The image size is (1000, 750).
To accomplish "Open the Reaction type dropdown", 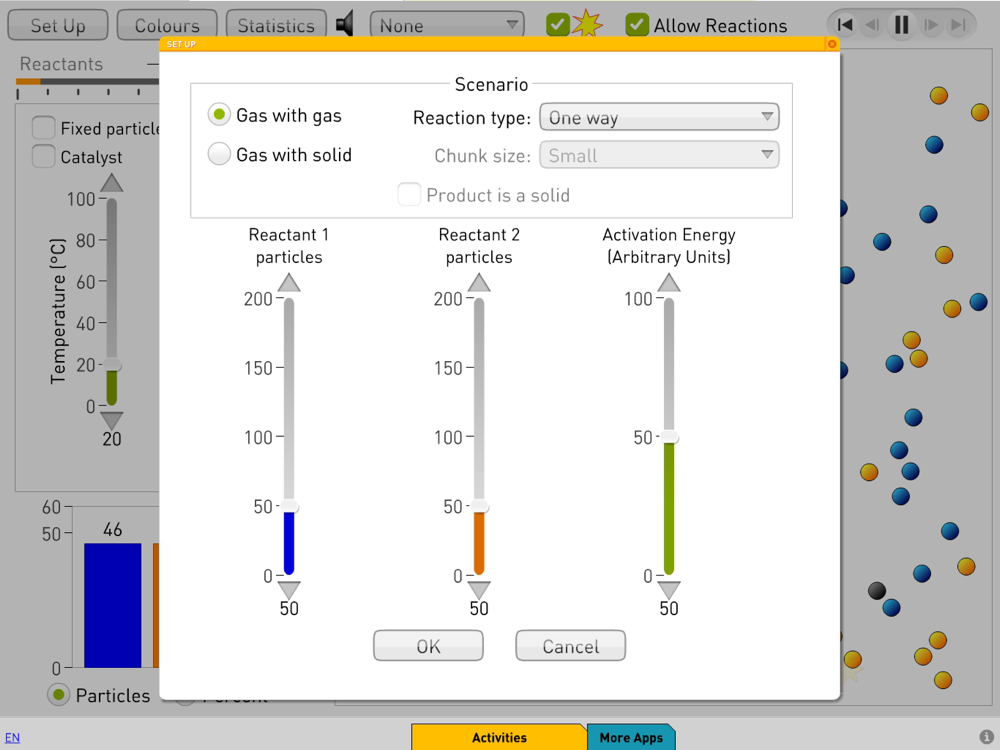I will tap(659, 117).
